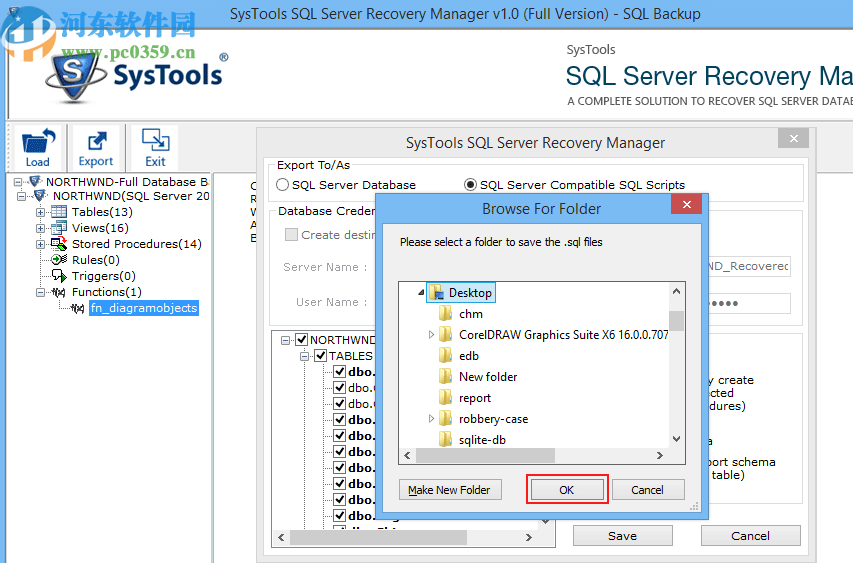
Task: Click the robbery-case folder icon
Action: click(x=446, y=419)
